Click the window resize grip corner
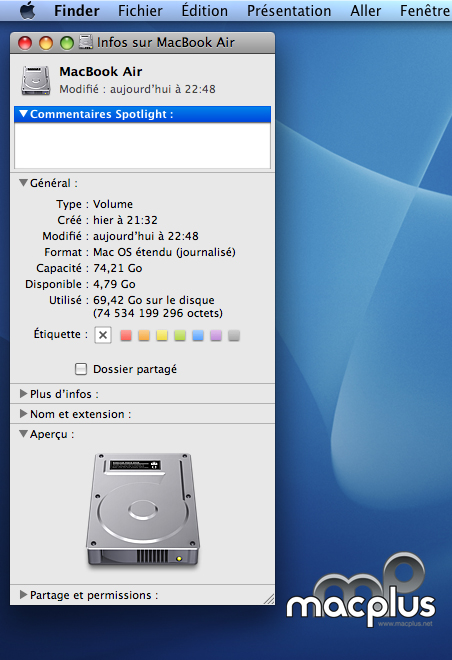The width and height of the screenshot is (452, 660). point(269,599)
